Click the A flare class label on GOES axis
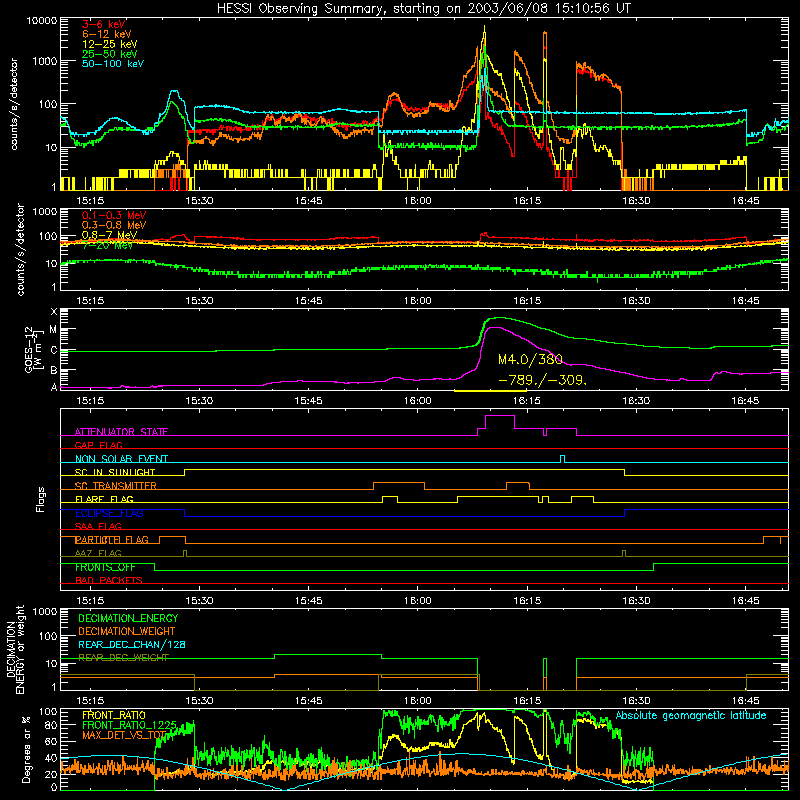This screenshot has width=800, height=800. tap(54, 387)
